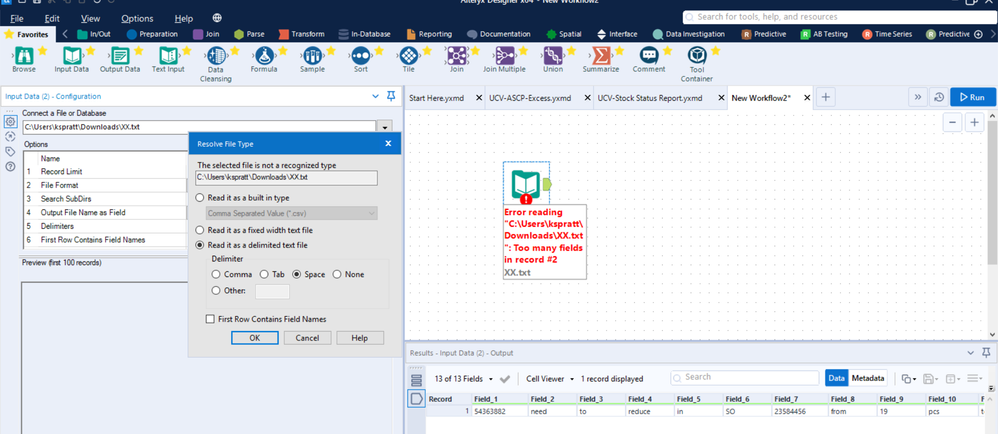The height and width of the screenshot is (434, 998).
Task: Switch to UCV-Stock Status Report.yxmd tab
Action: click(650, 98)
